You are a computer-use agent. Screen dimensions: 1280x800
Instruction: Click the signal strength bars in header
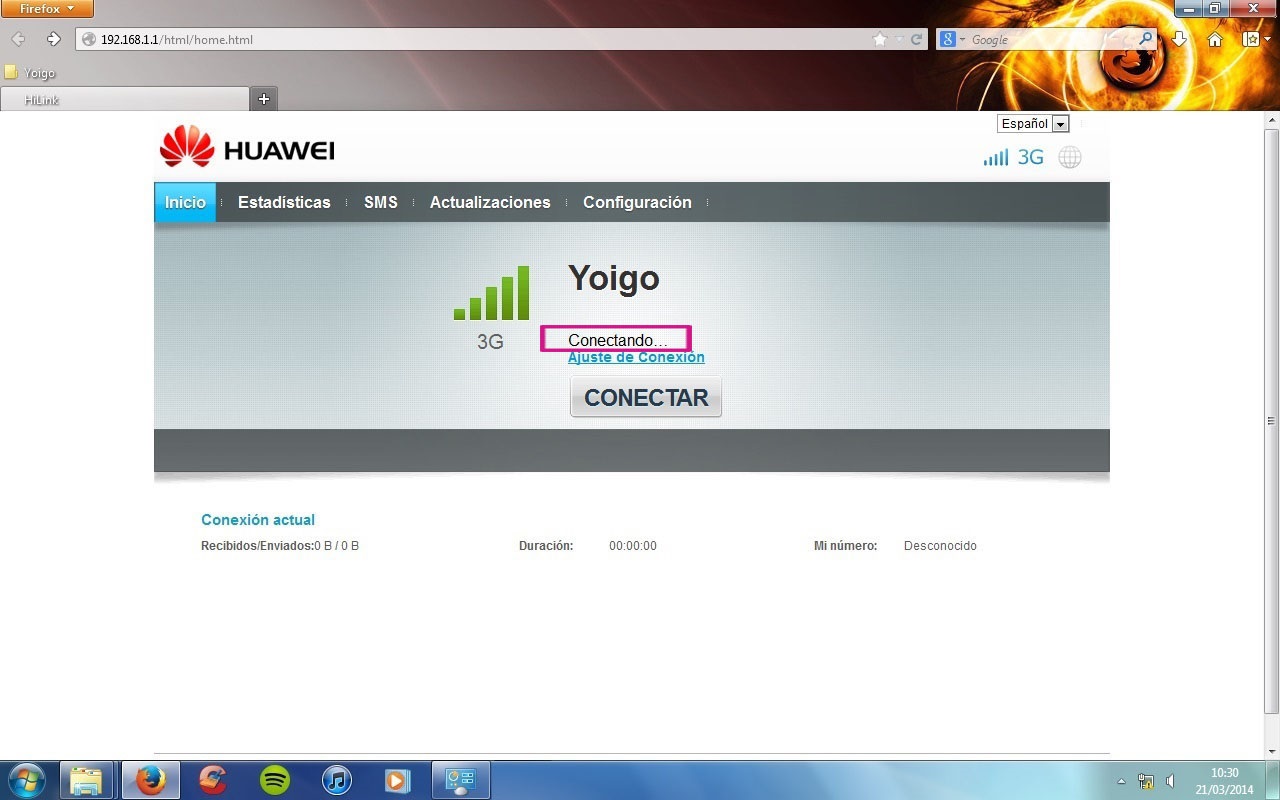[x=996, y=158]
